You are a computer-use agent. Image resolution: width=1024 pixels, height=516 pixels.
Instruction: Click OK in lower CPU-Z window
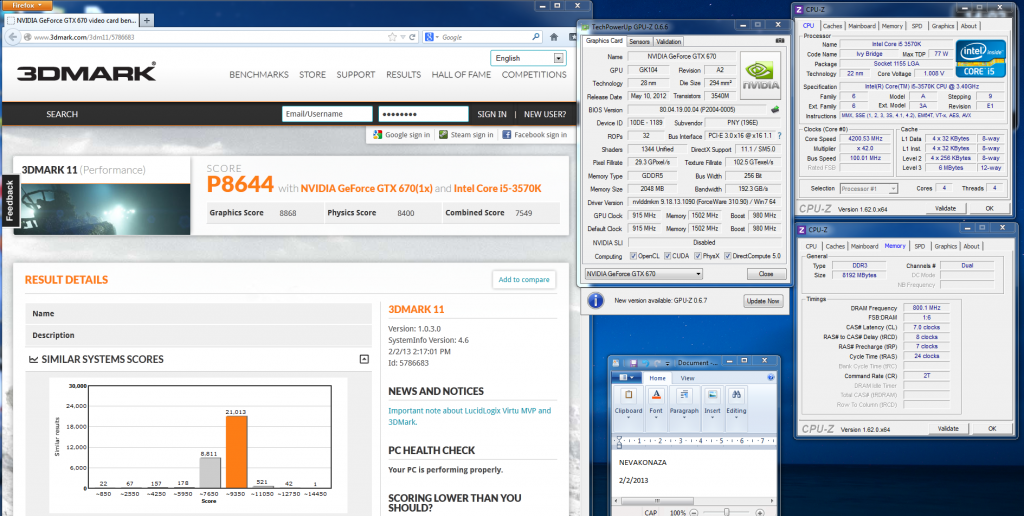[991, 428]
